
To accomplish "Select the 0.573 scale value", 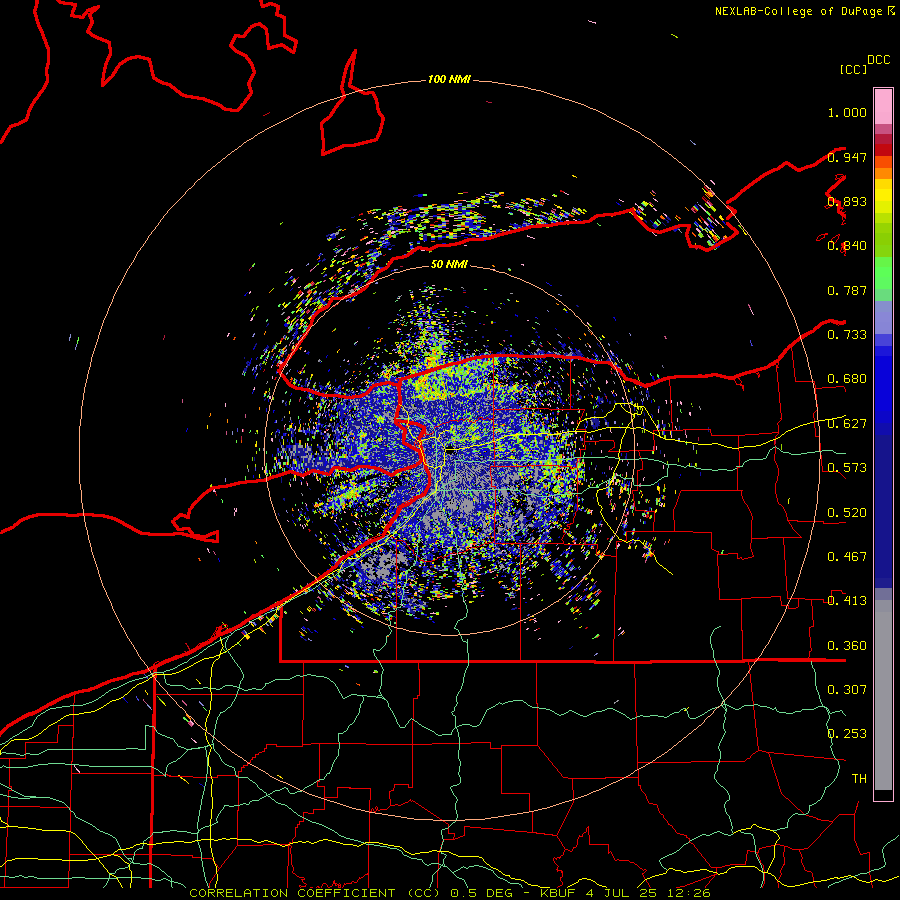I will 847,468.
